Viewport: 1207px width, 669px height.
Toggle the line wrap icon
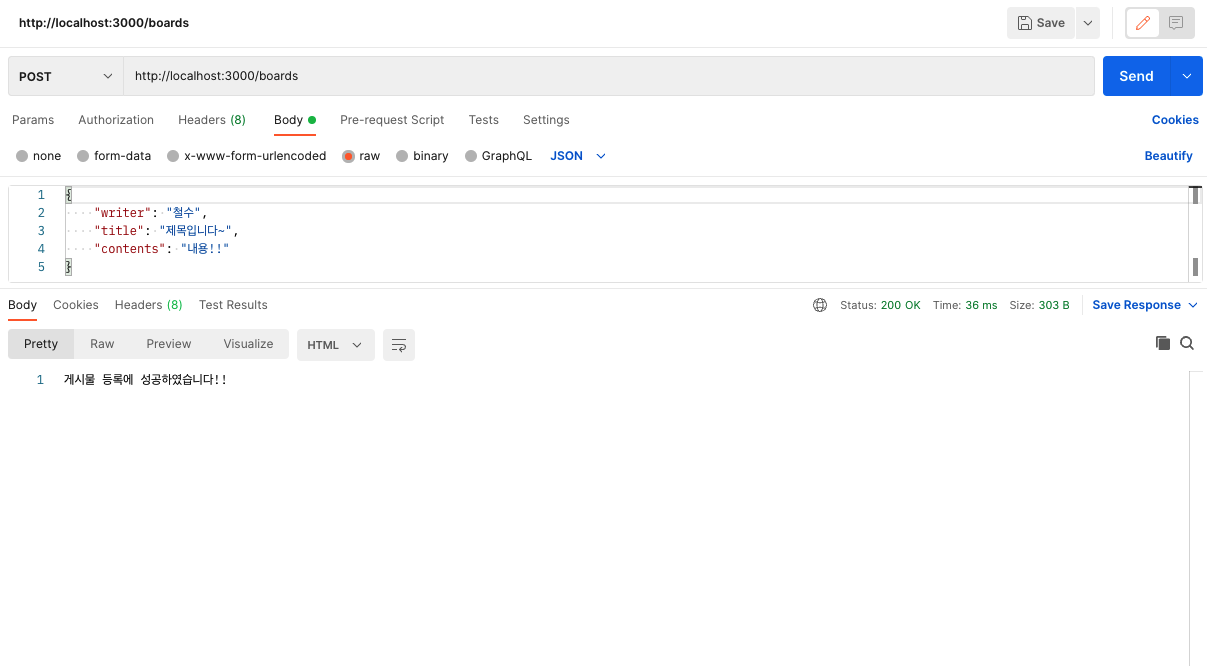[x=399, y=345]
